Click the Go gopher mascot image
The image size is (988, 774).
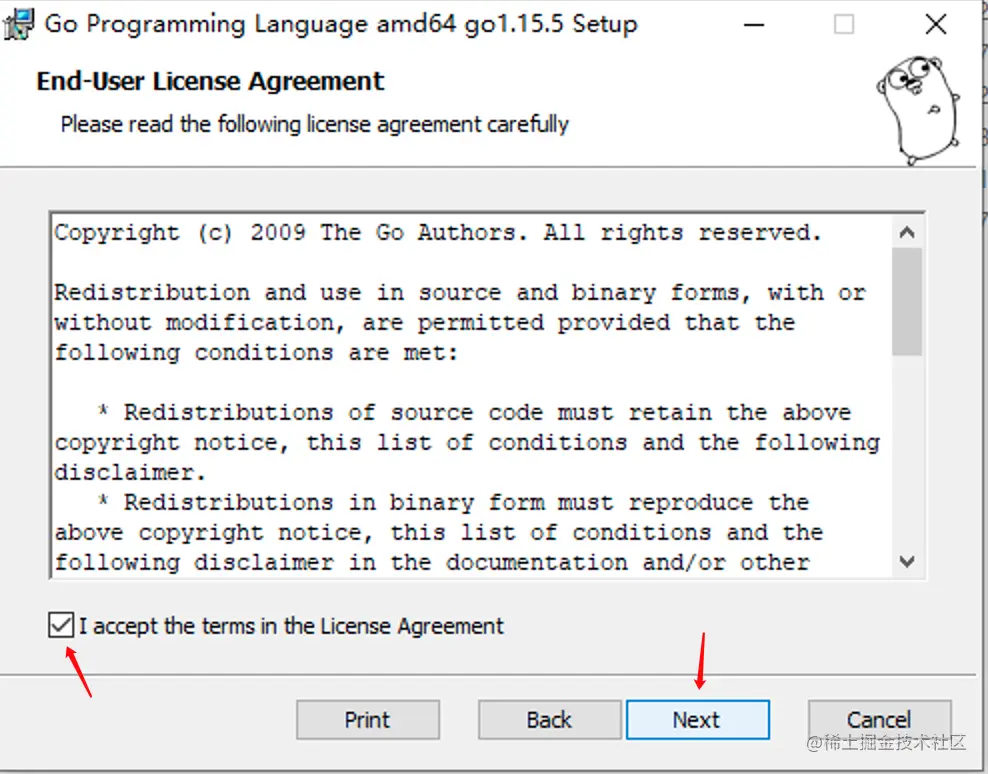pos(916,110)
